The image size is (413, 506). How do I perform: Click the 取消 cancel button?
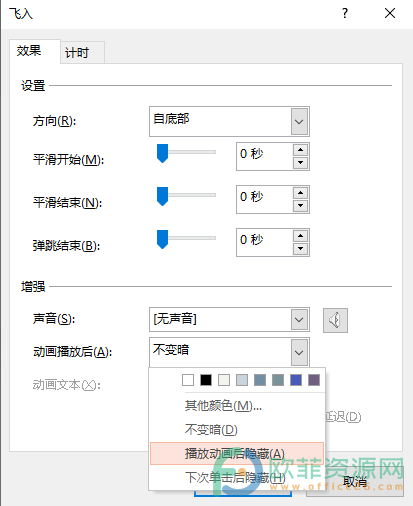point(355,482)
